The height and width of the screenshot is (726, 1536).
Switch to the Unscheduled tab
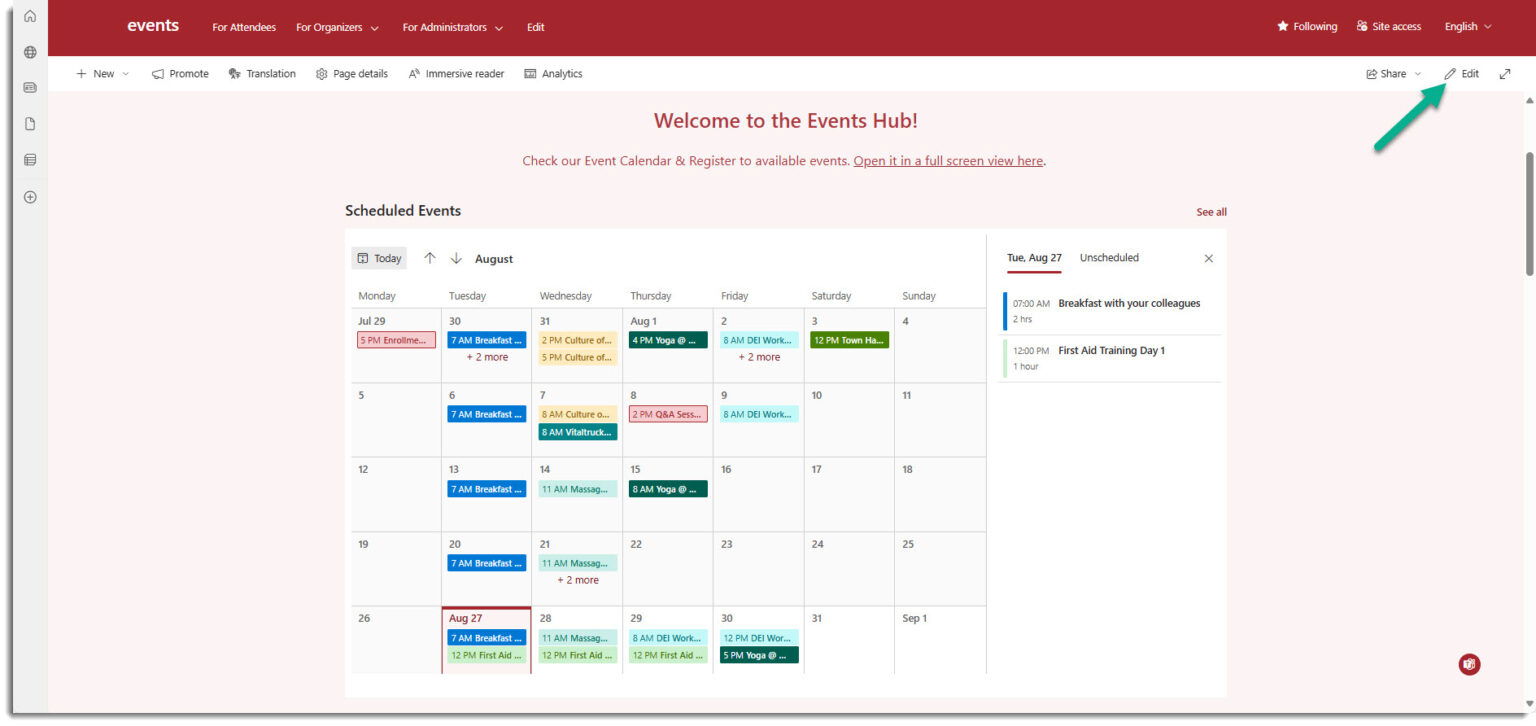click(x=1108, y=257)
